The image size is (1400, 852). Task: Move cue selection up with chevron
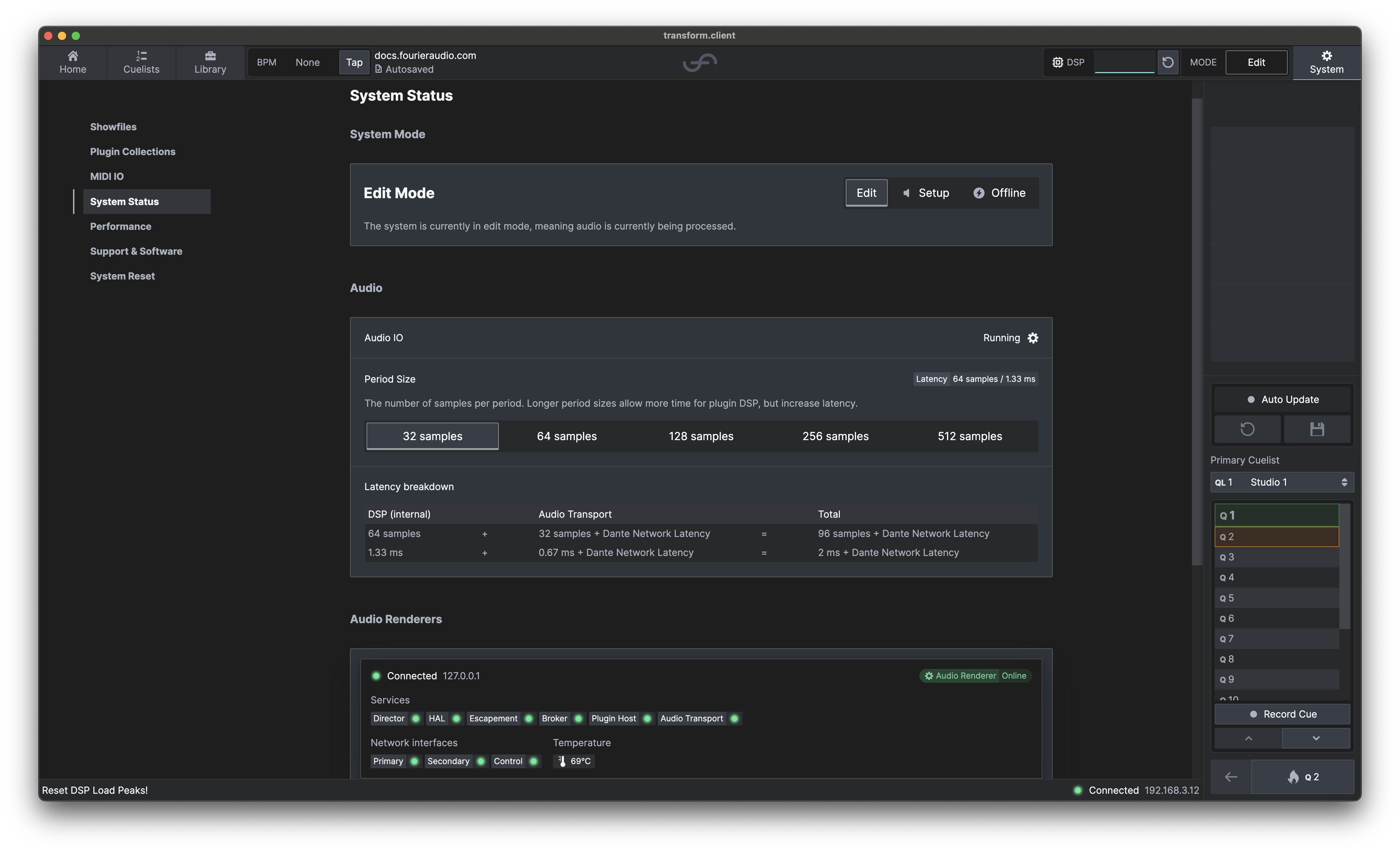point(1248,738)
